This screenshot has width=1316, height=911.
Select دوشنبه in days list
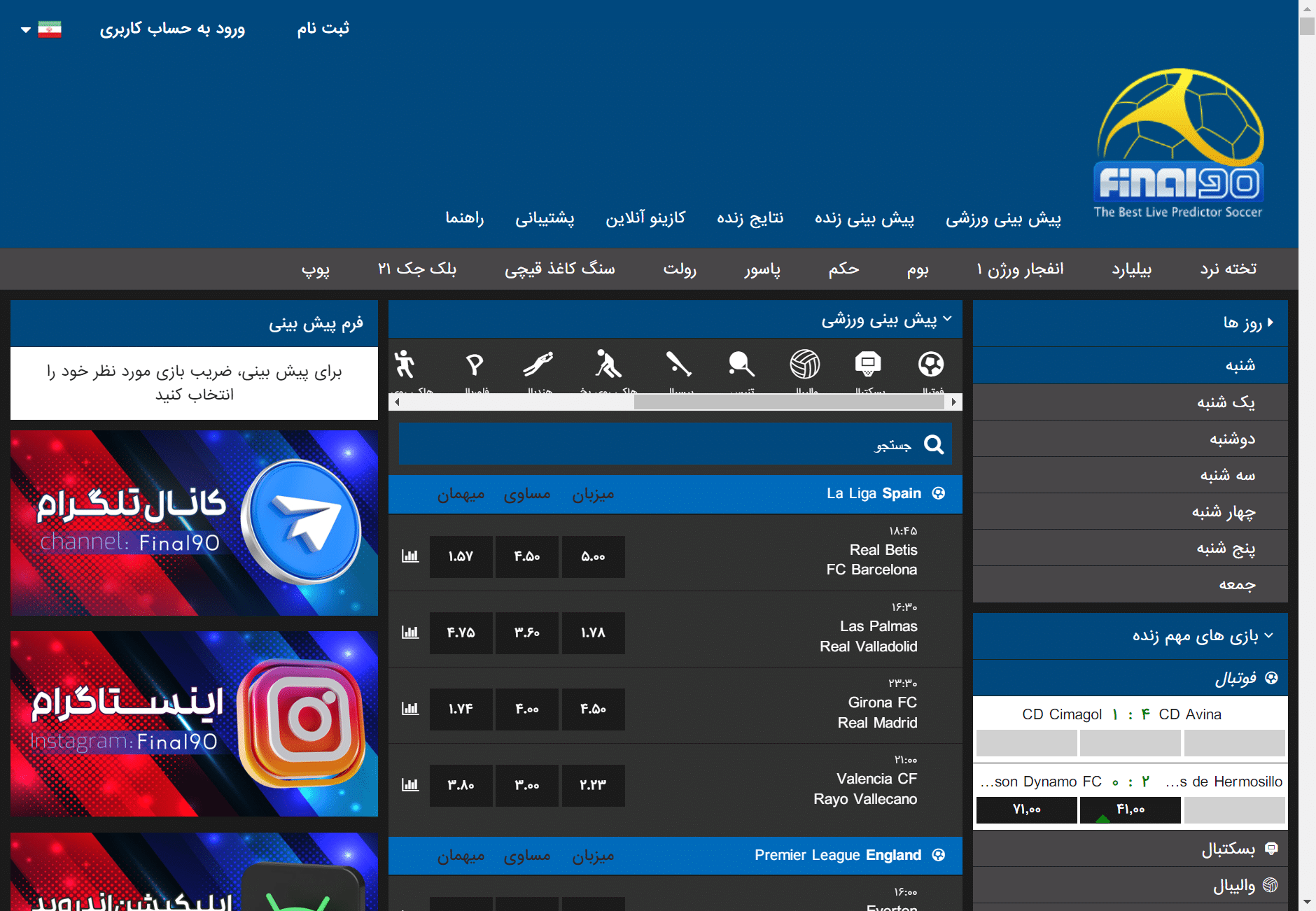[1130, 438]
